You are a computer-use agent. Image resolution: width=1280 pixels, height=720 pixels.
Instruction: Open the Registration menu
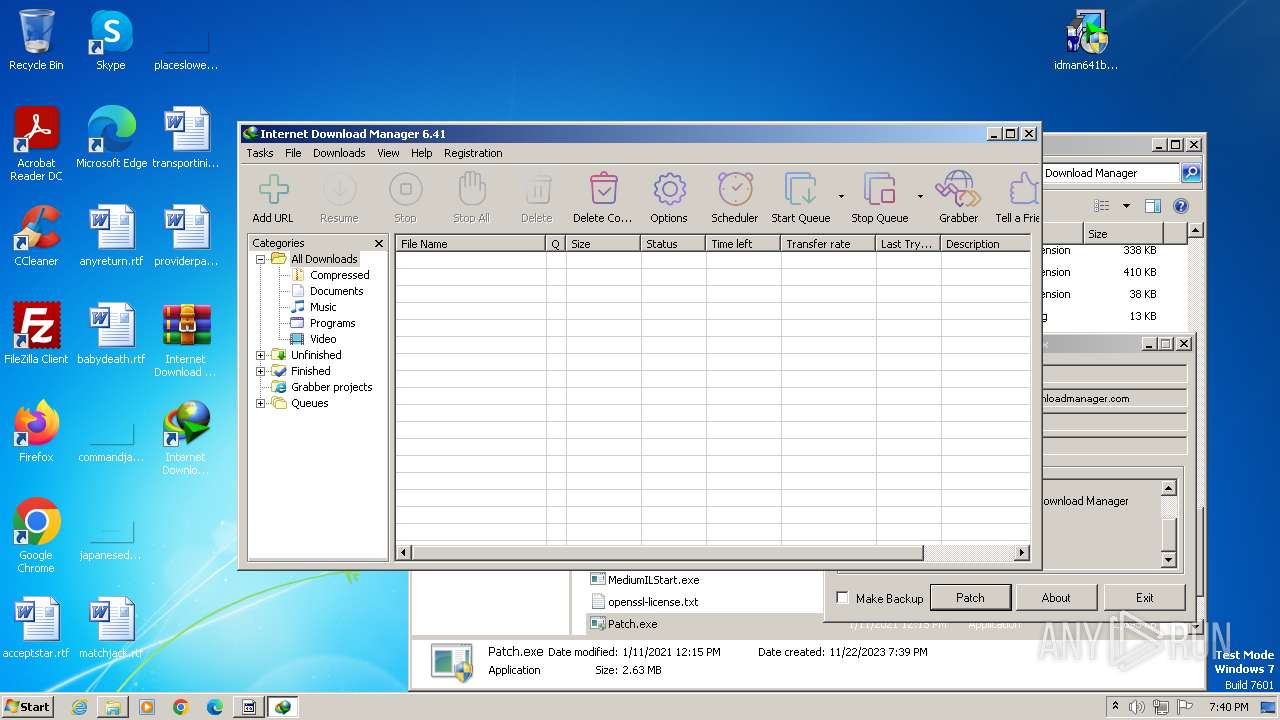click(473, 153)
